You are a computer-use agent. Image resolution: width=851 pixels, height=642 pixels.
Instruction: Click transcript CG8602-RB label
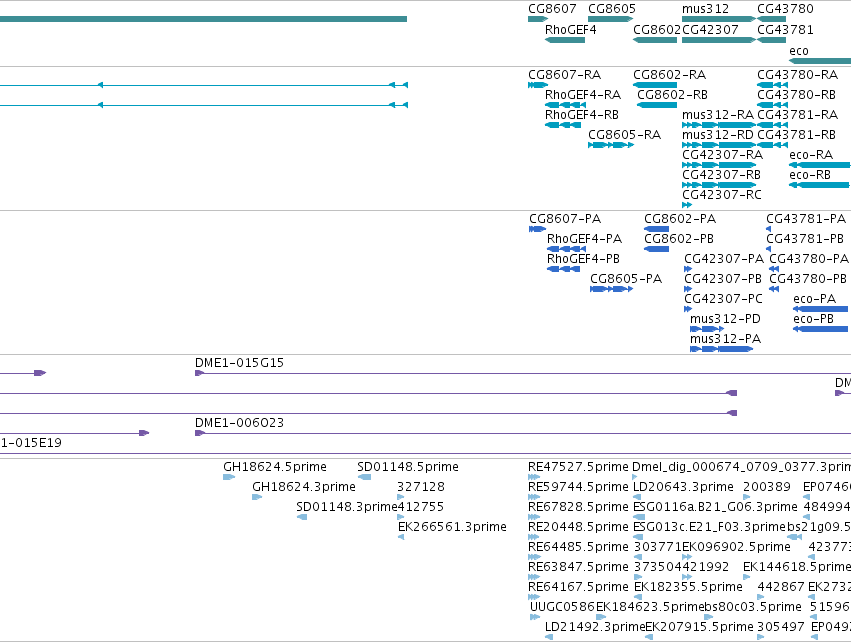(672, 95)
